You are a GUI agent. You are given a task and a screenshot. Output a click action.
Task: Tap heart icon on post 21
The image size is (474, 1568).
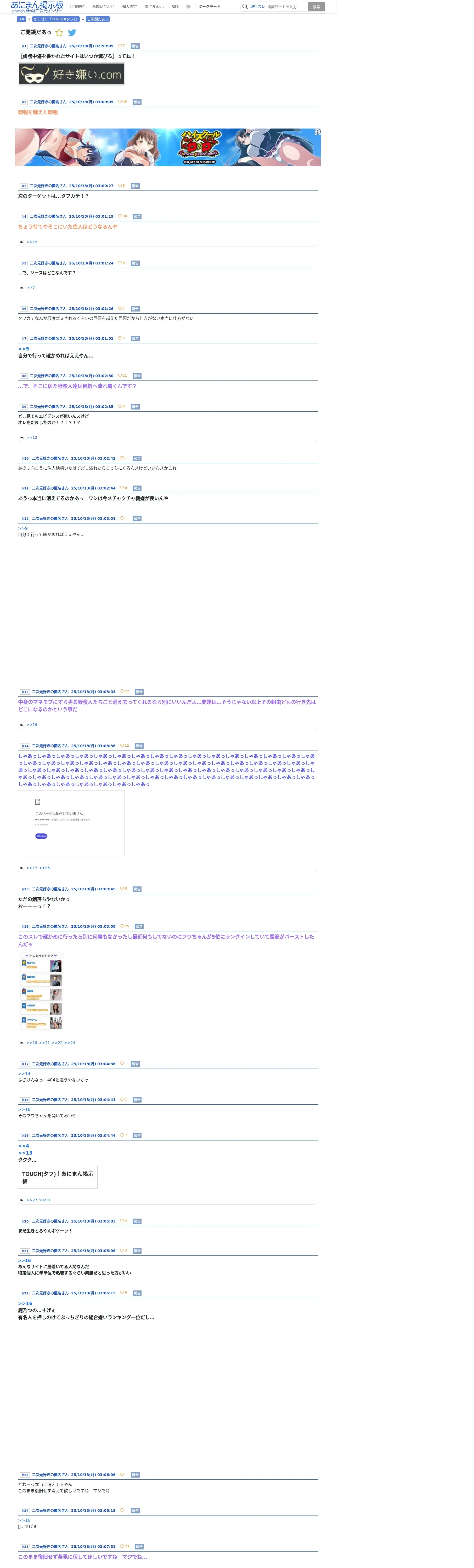pos(122,1250)
